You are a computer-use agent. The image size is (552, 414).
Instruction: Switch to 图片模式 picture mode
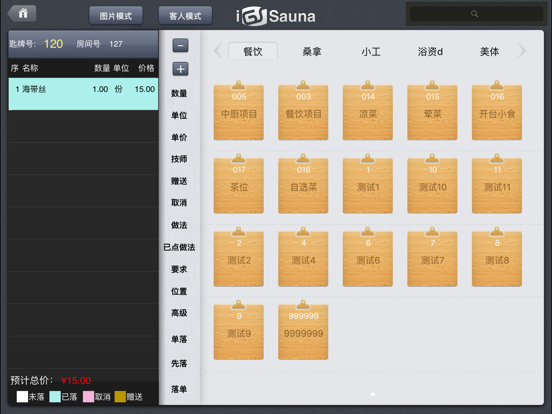[116, 16]
